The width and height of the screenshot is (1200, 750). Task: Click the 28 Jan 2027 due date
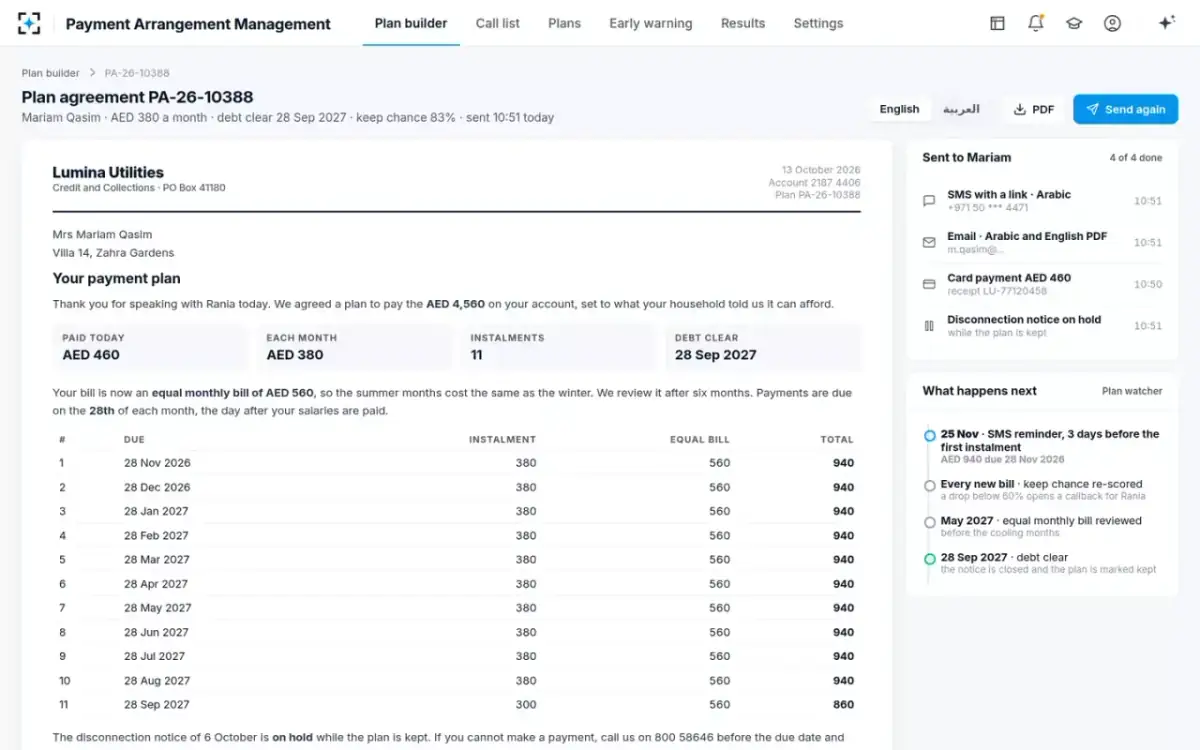tap(156, 511)
